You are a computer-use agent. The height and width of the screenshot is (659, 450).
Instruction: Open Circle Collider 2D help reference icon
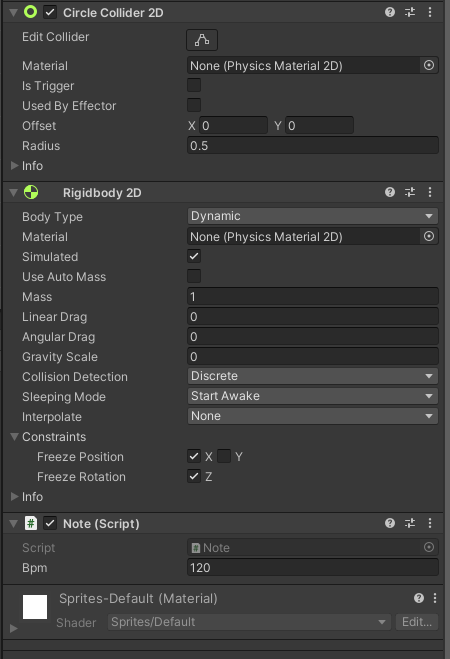[x=390, y=12]
